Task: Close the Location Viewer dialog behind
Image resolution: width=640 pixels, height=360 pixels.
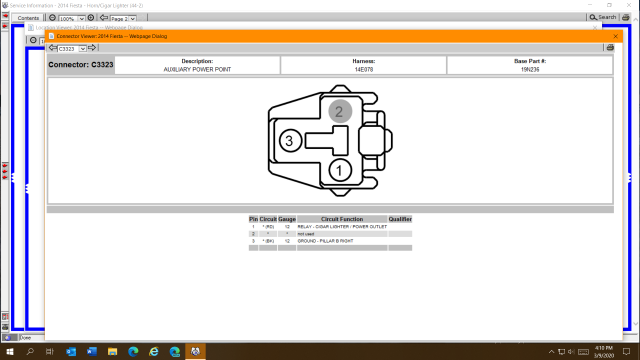Action: (595, 27)
